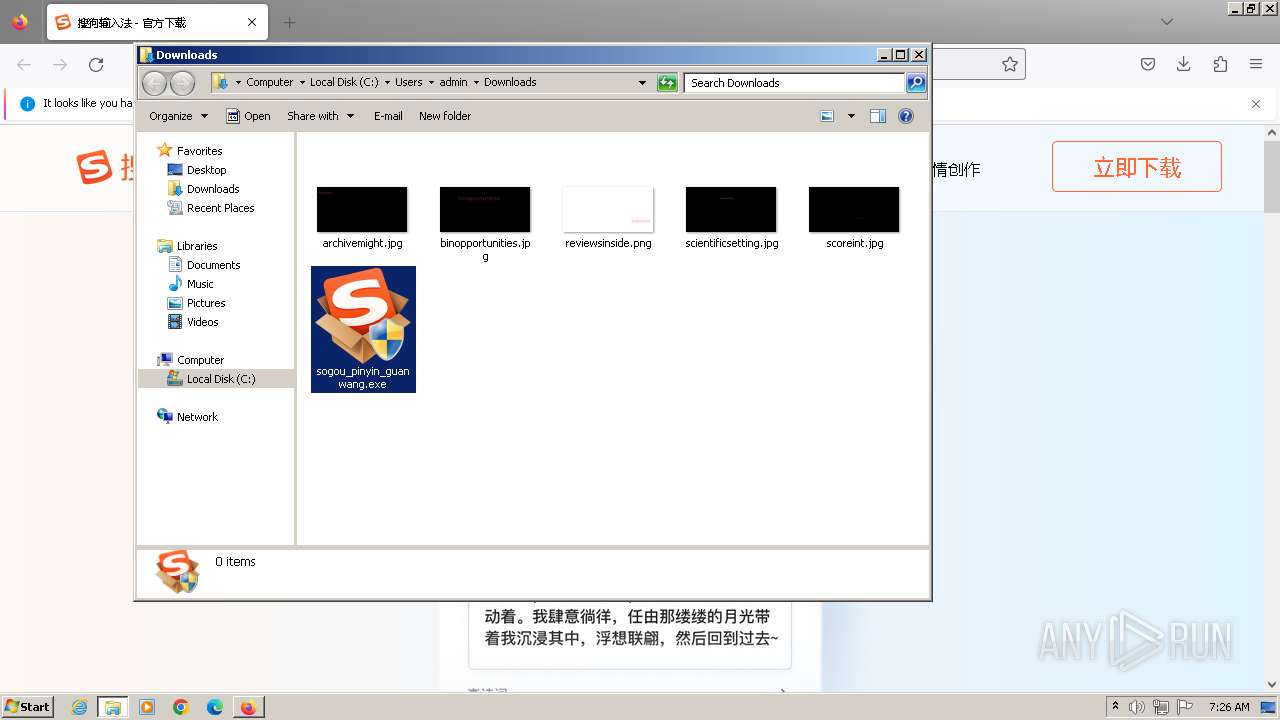Click the E-mail toolbar button
Image resolution: width=1280 pixels, height=720 pixels.
pyautogui.click(x=388, y=116)
